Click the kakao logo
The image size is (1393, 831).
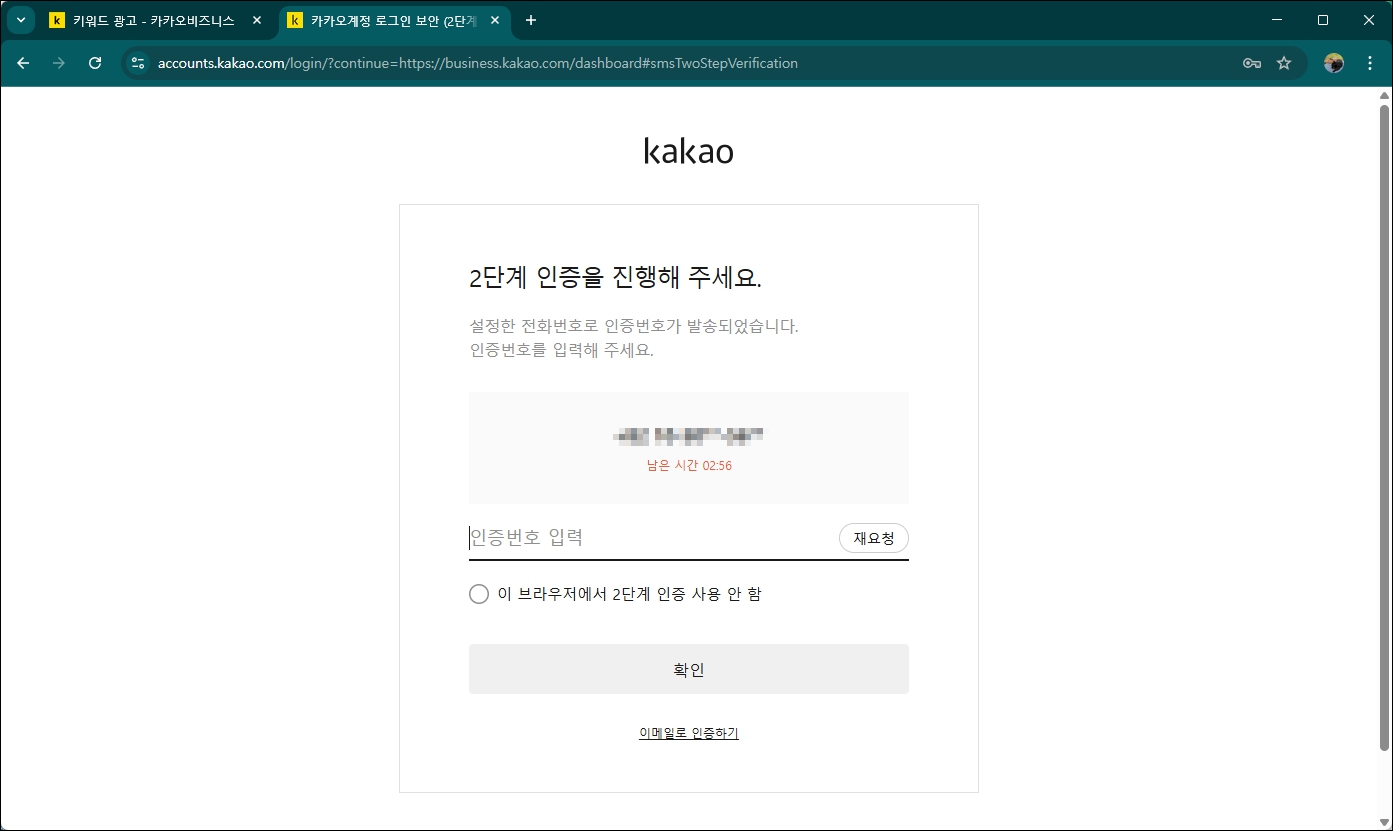[688, 151]
